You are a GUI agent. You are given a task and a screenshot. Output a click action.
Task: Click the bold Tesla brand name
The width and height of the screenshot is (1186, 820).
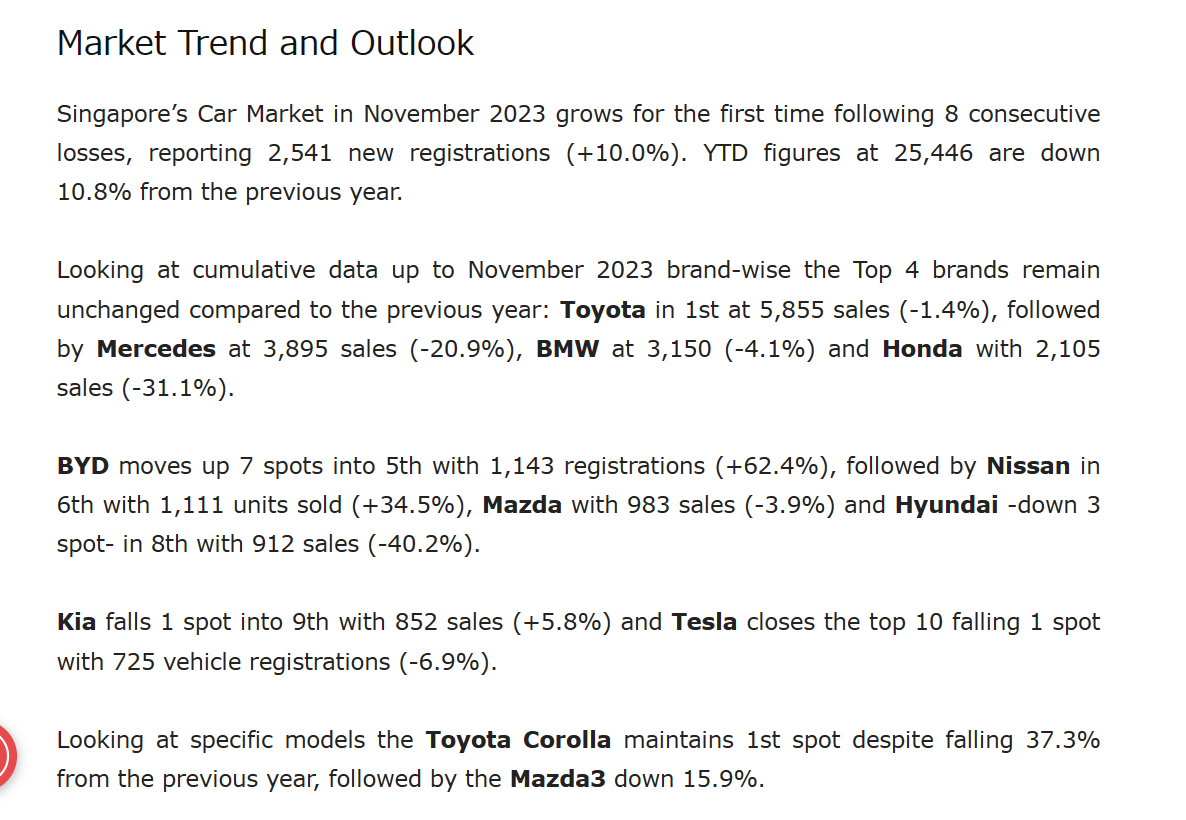[x=704, y=622]
